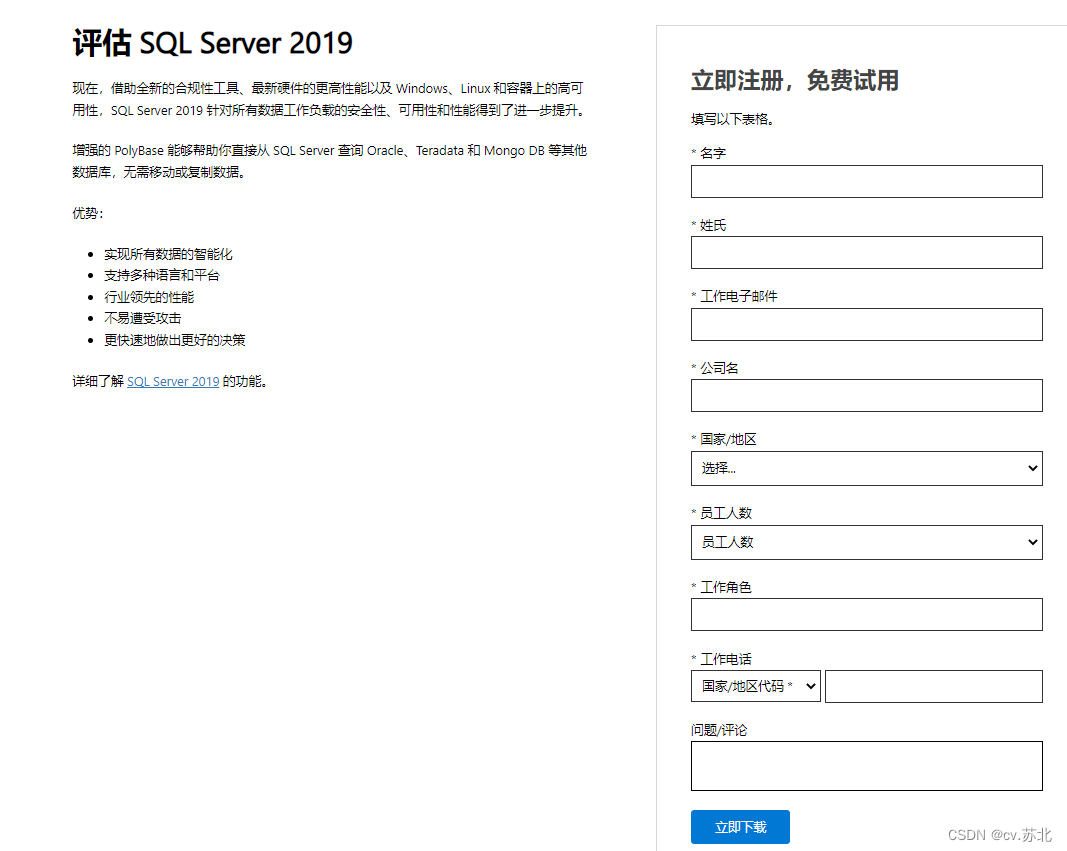1067x851 pixels.
Task: Click the 姓氏 last name input field
Action: tap(866, 252)
